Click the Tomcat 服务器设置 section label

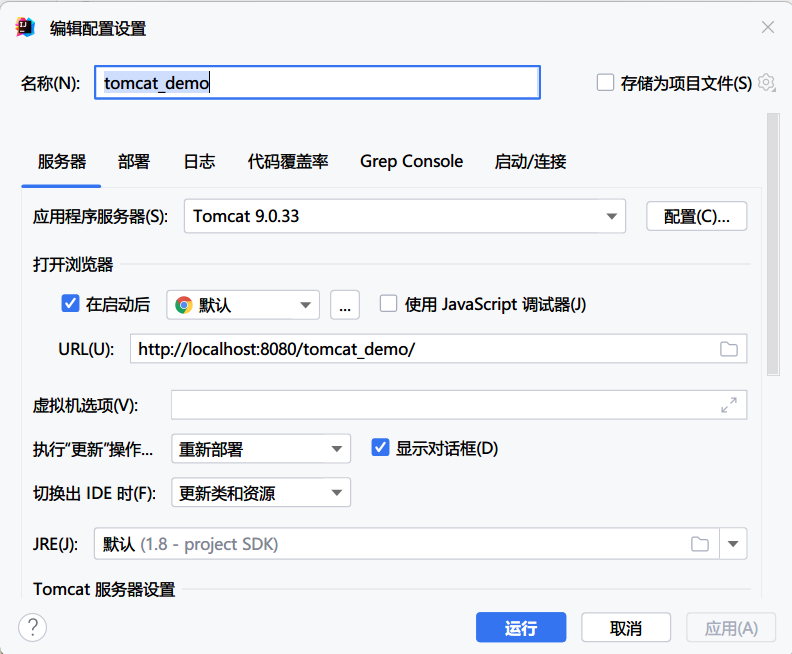[104, 589]
